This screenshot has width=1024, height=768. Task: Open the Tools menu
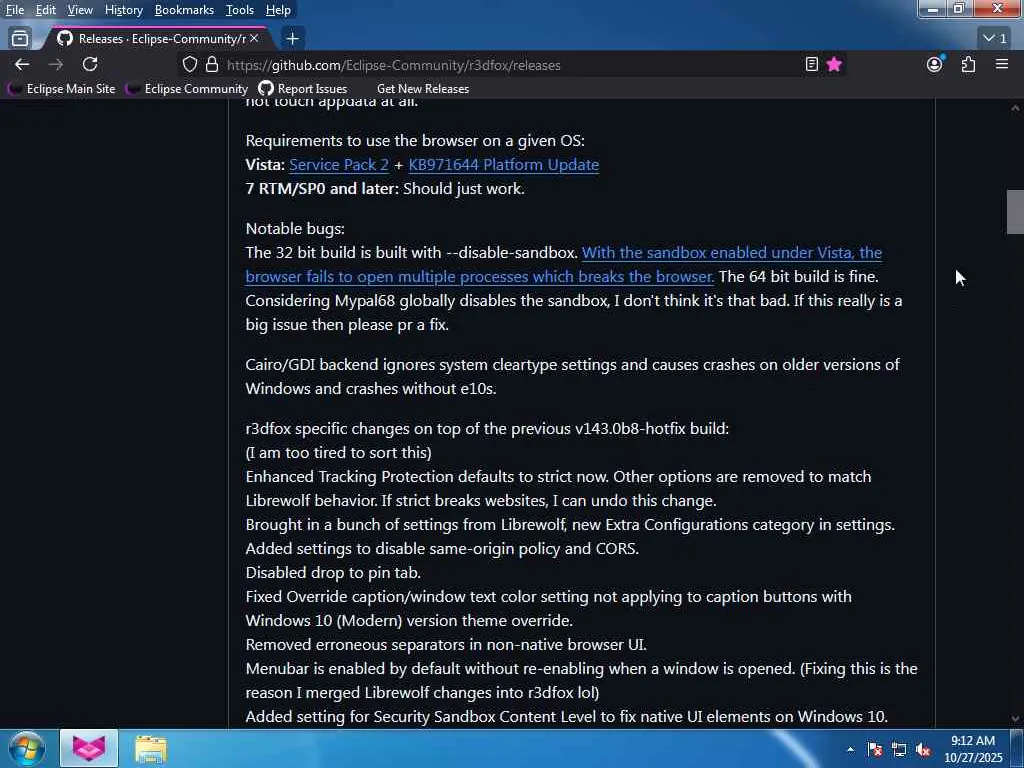coord(240,10)
